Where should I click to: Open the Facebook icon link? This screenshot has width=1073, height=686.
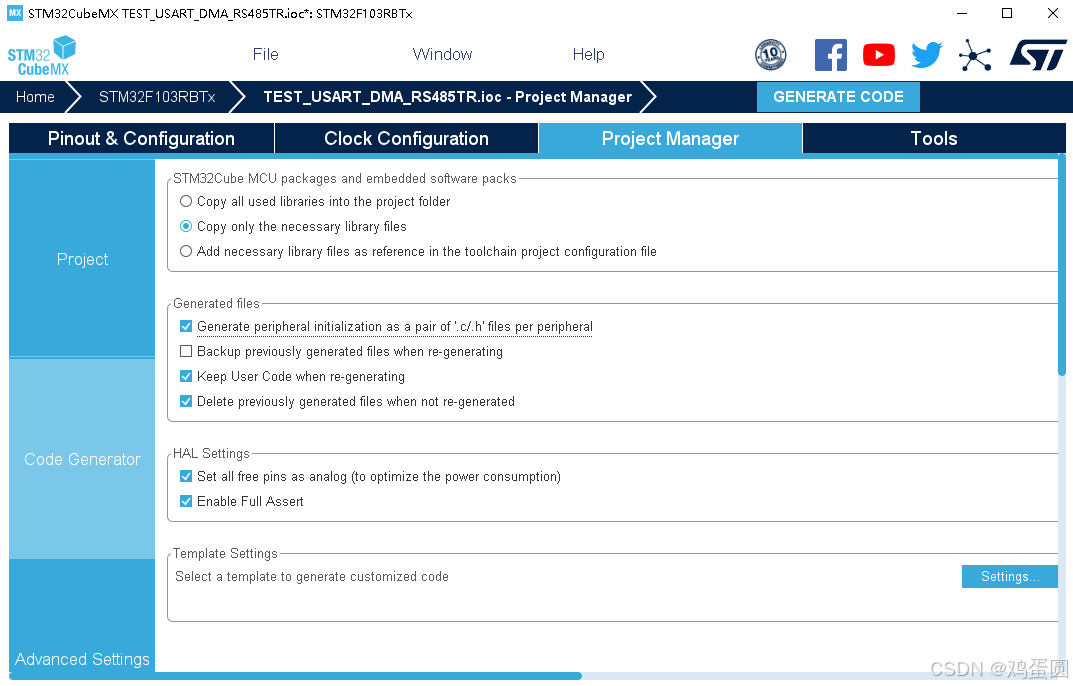click(831, 55)
